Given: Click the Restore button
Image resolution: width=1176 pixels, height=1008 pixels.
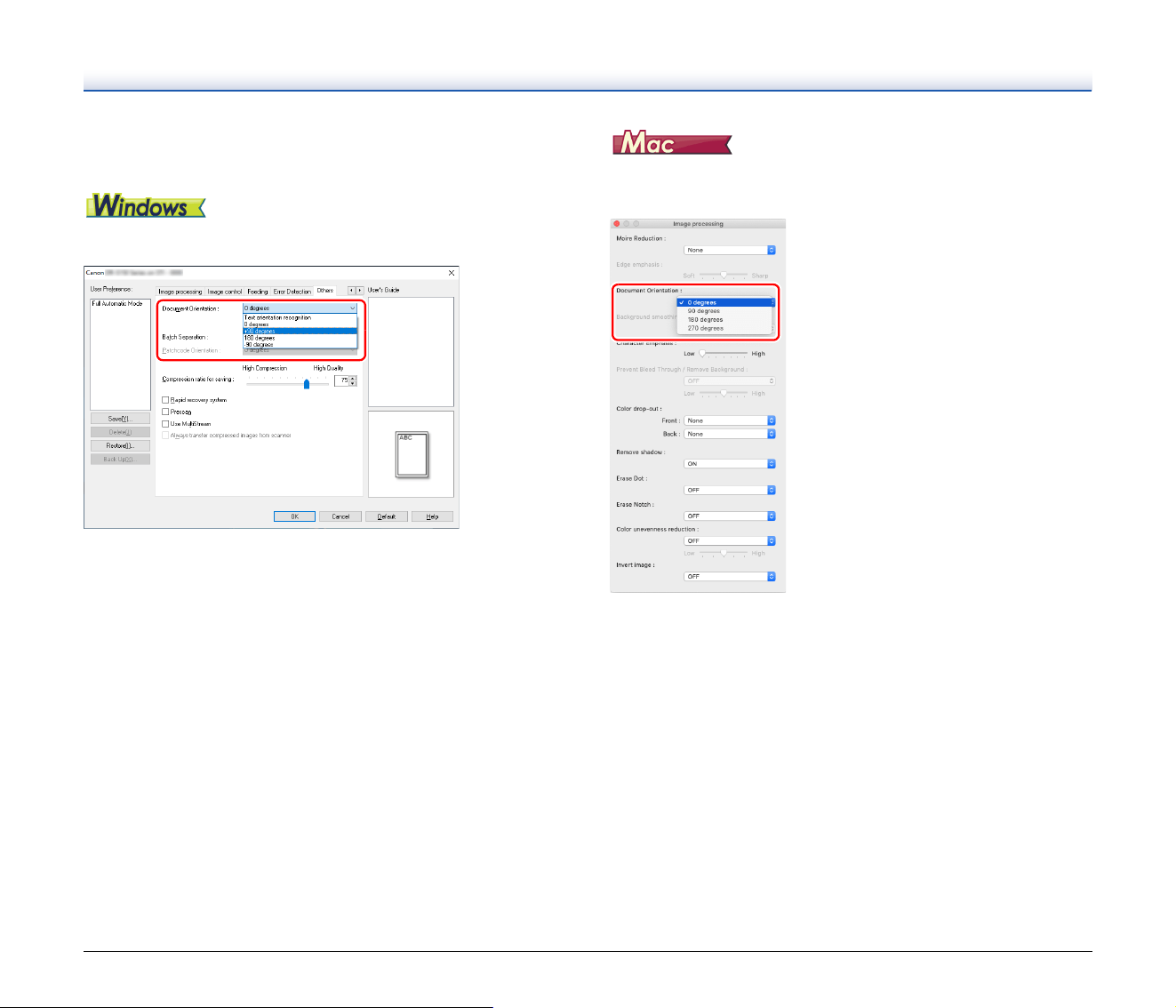Looking at the screenshot, I should [x=120, y=446].
